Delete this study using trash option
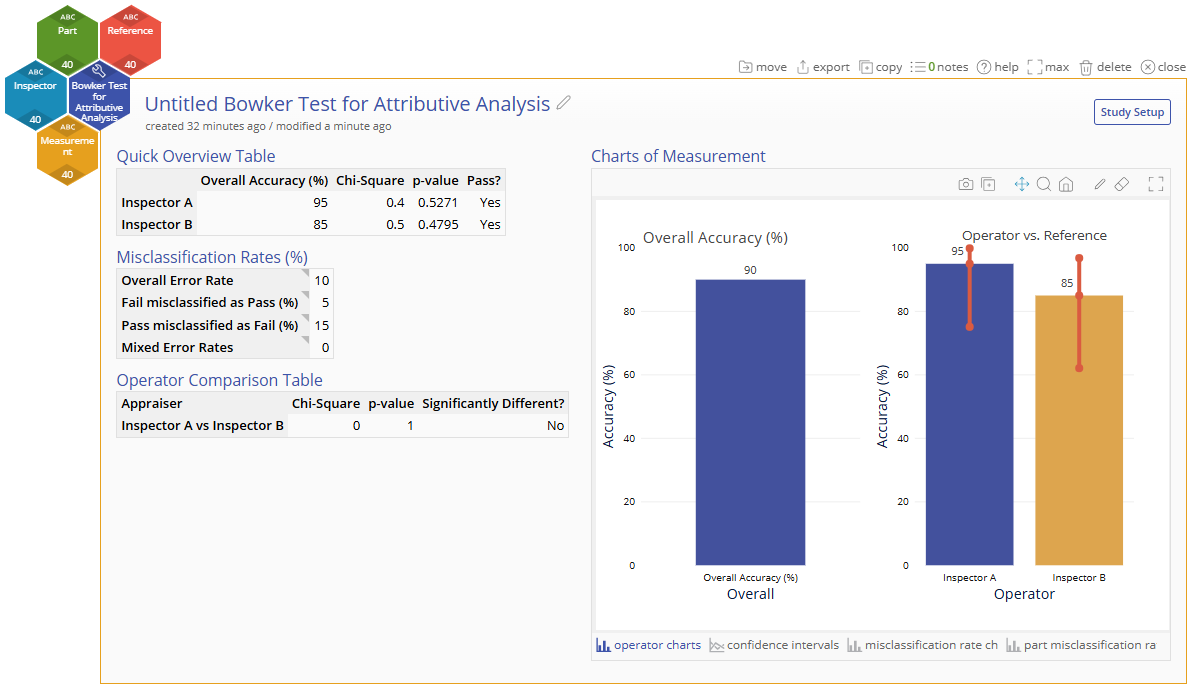The width and height of the screenshot is (1193, 690). tap(1106, 67)
